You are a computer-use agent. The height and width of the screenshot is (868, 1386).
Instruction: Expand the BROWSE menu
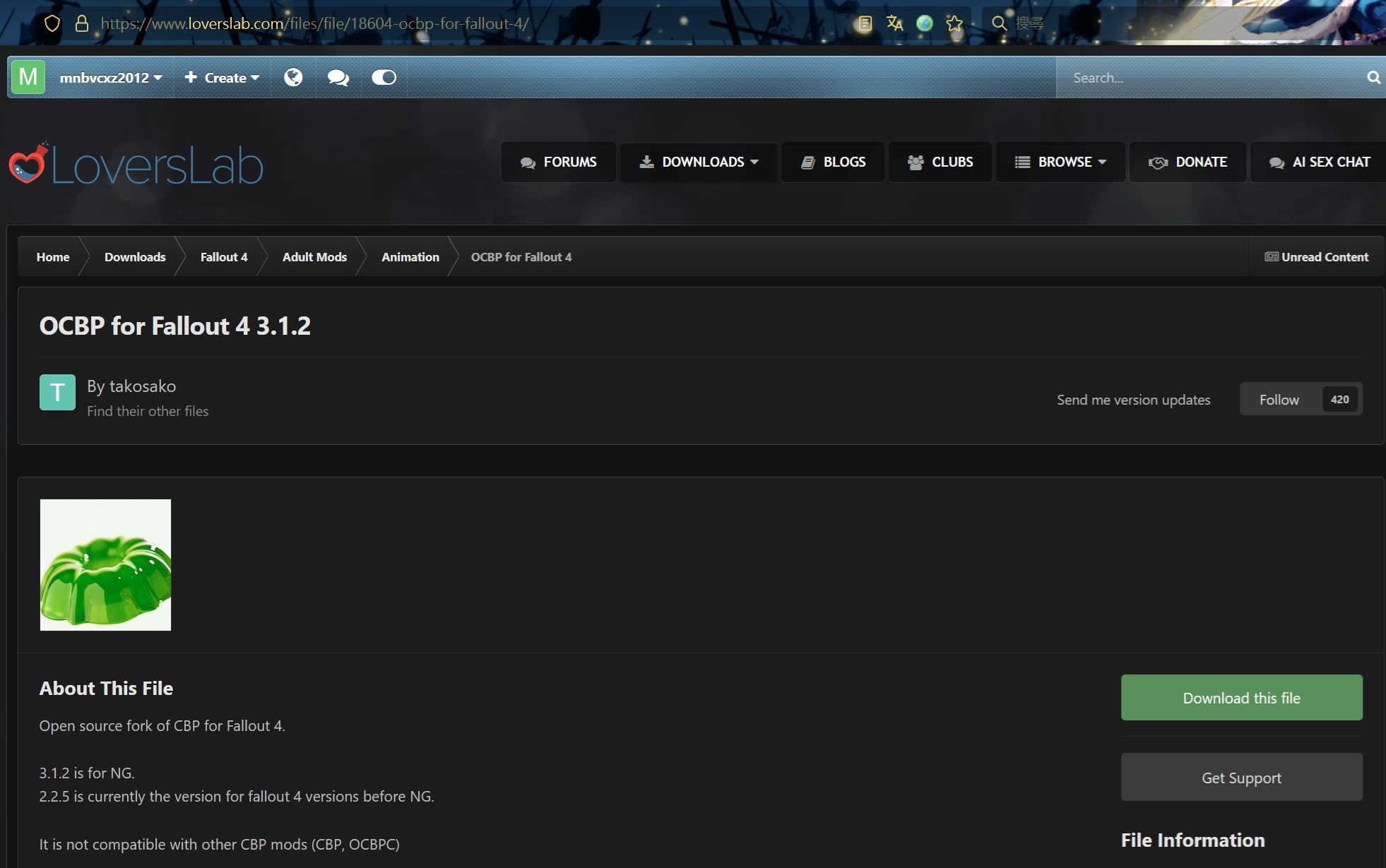pos(1060,162)
